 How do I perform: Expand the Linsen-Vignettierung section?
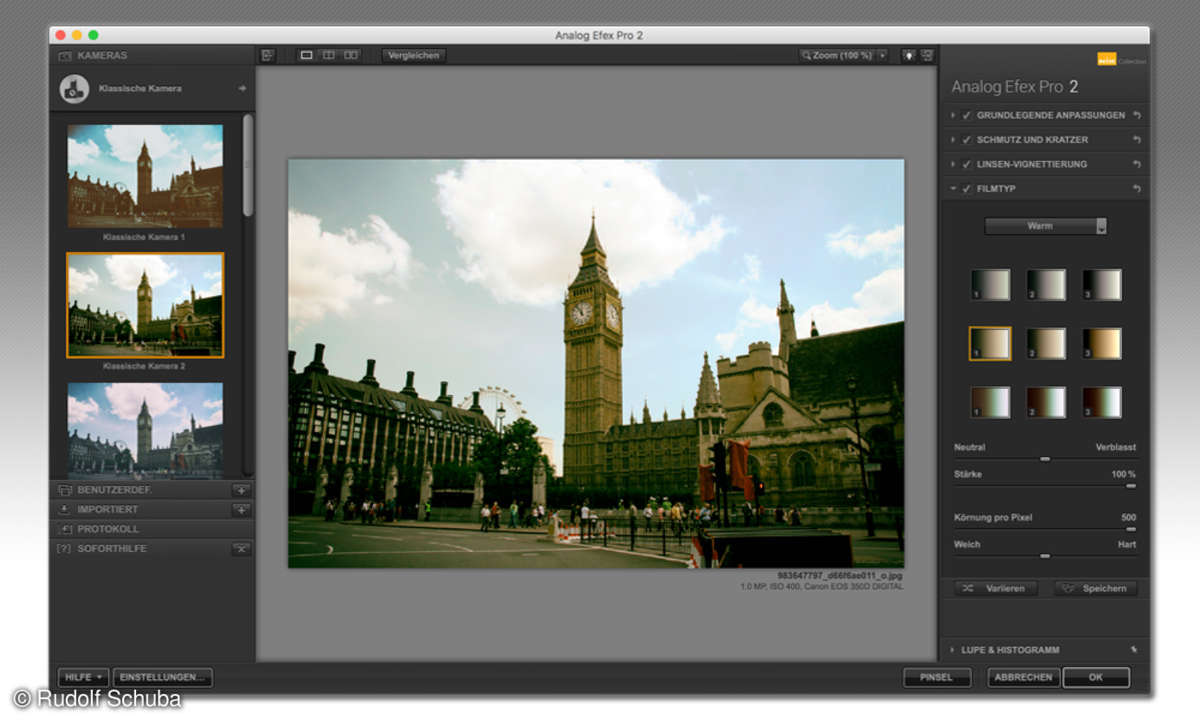point(953,164)
